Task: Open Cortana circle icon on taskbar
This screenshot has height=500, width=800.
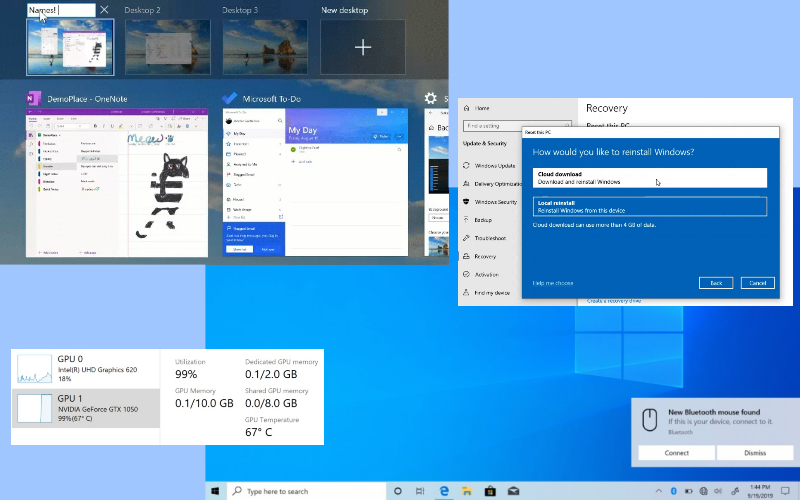Action: click(x=397, y=491)
